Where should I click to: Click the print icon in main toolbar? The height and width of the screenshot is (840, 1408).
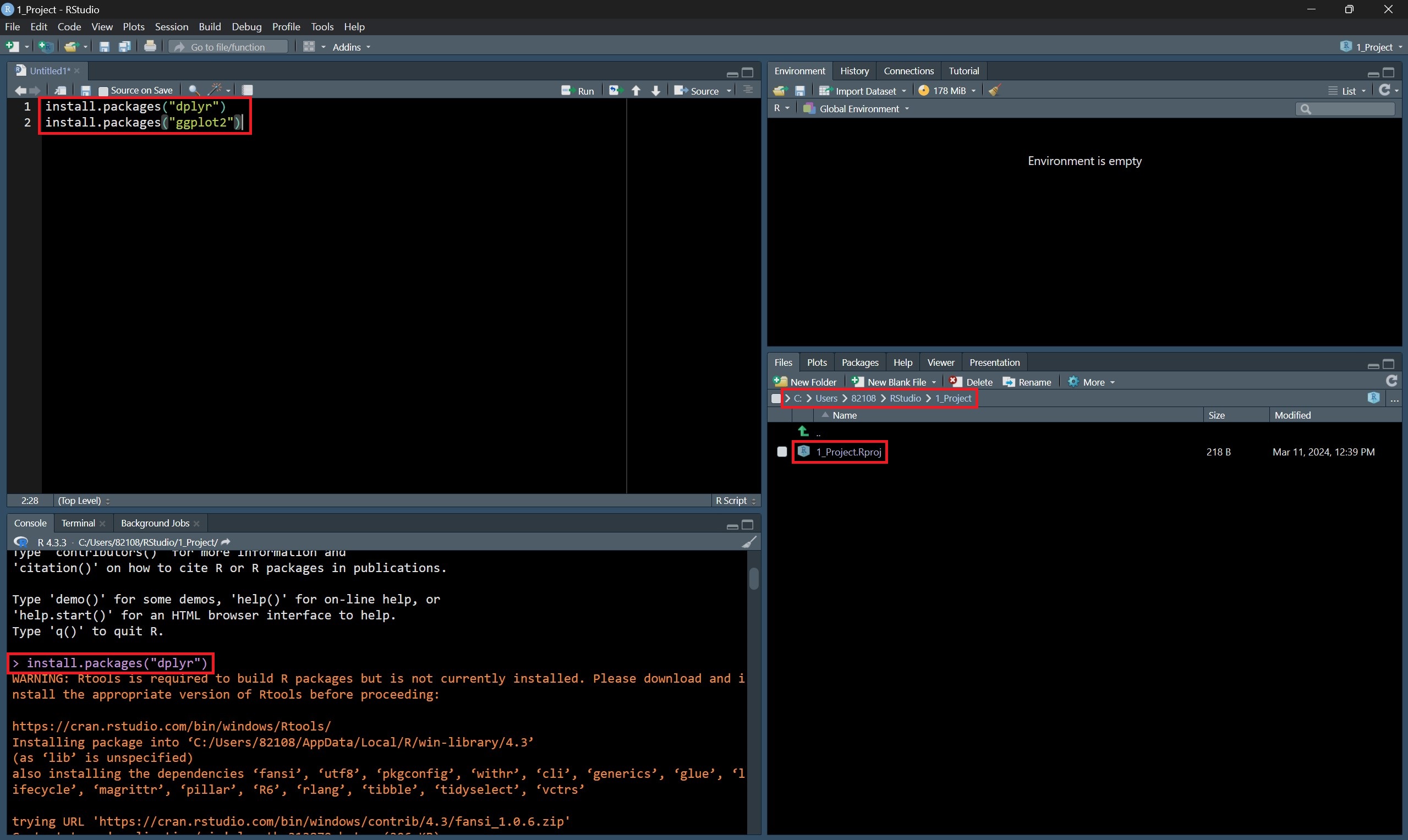click(150, 46)
